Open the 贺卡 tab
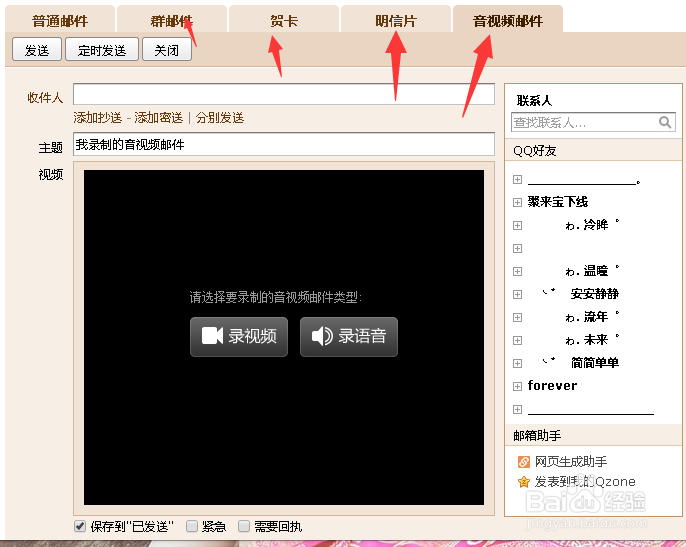 point(284,20)
